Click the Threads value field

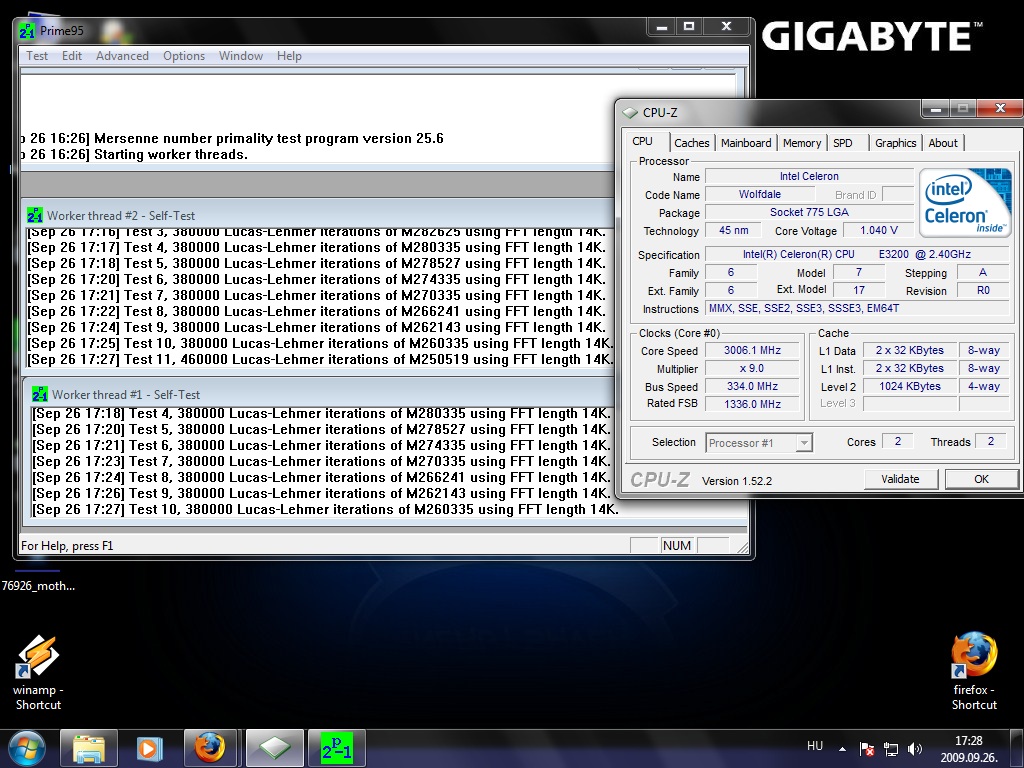point(991,442)
